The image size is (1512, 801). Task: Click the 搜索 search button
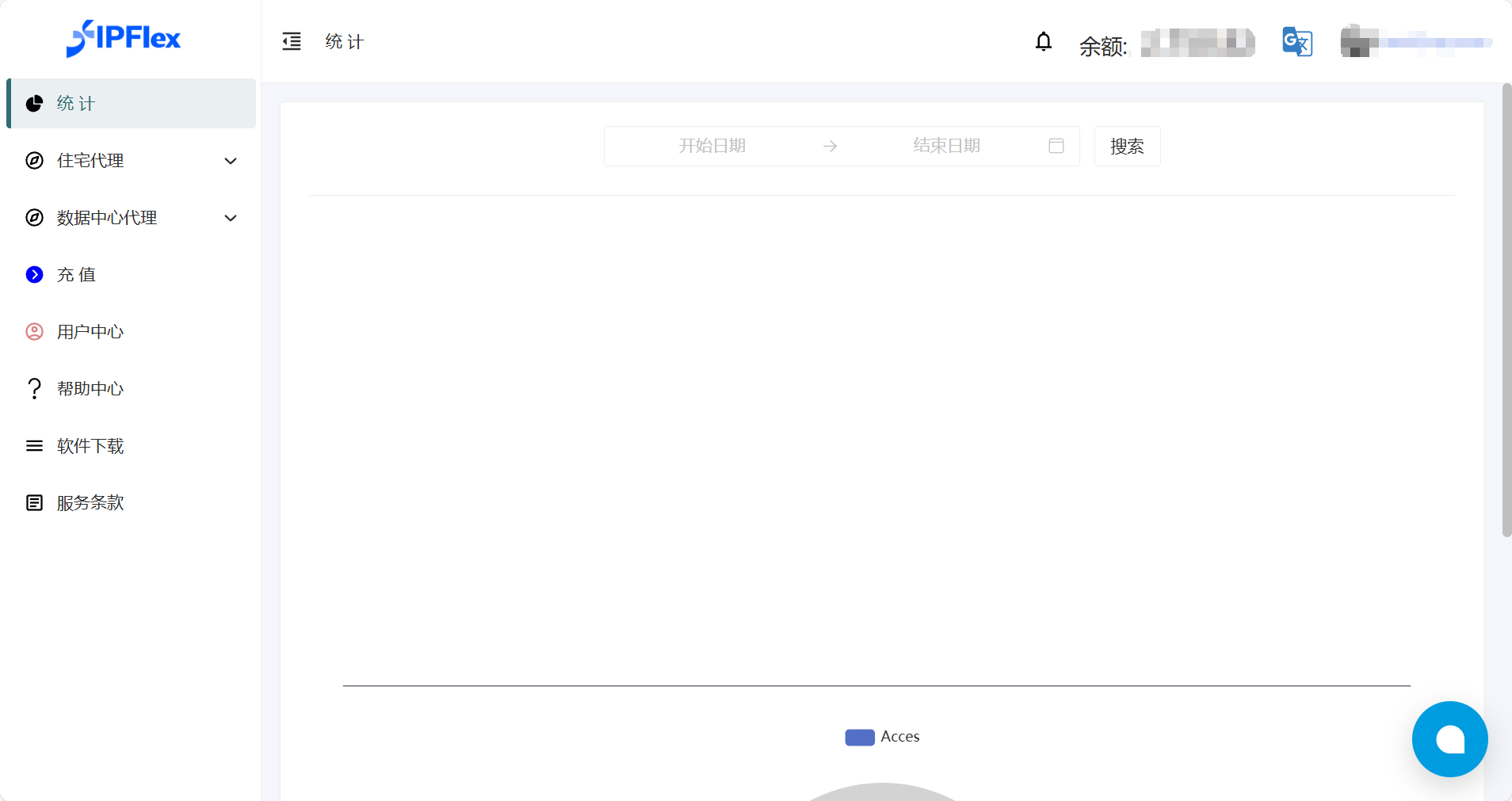(x=1126, y=147)
